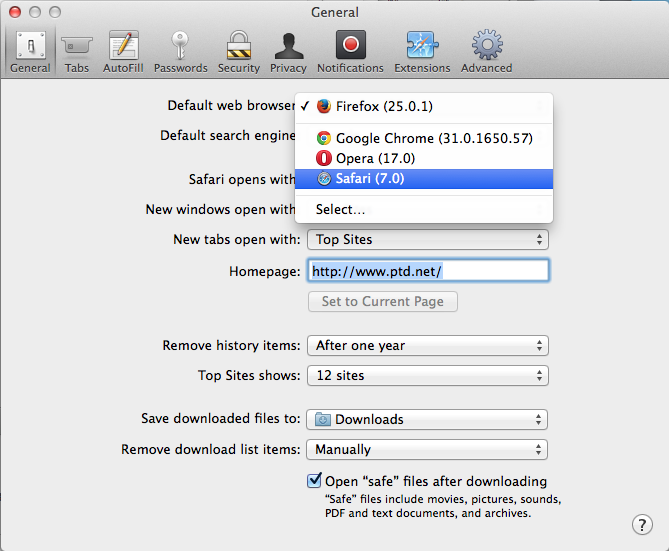Click the "Safe" files description text

443,506
